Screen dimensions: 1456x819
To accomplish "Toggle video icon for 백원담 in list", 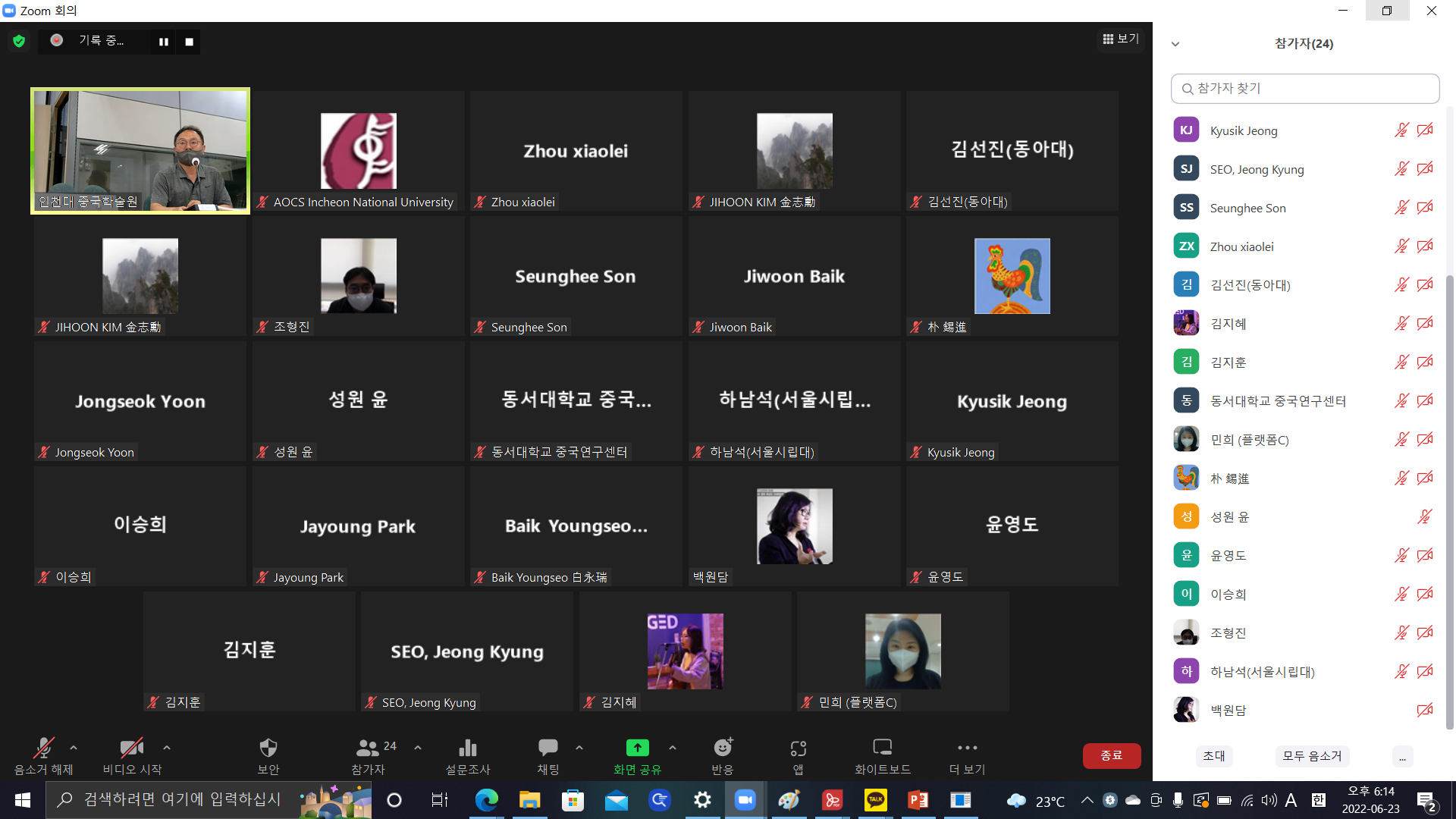I will [1425, 711].
